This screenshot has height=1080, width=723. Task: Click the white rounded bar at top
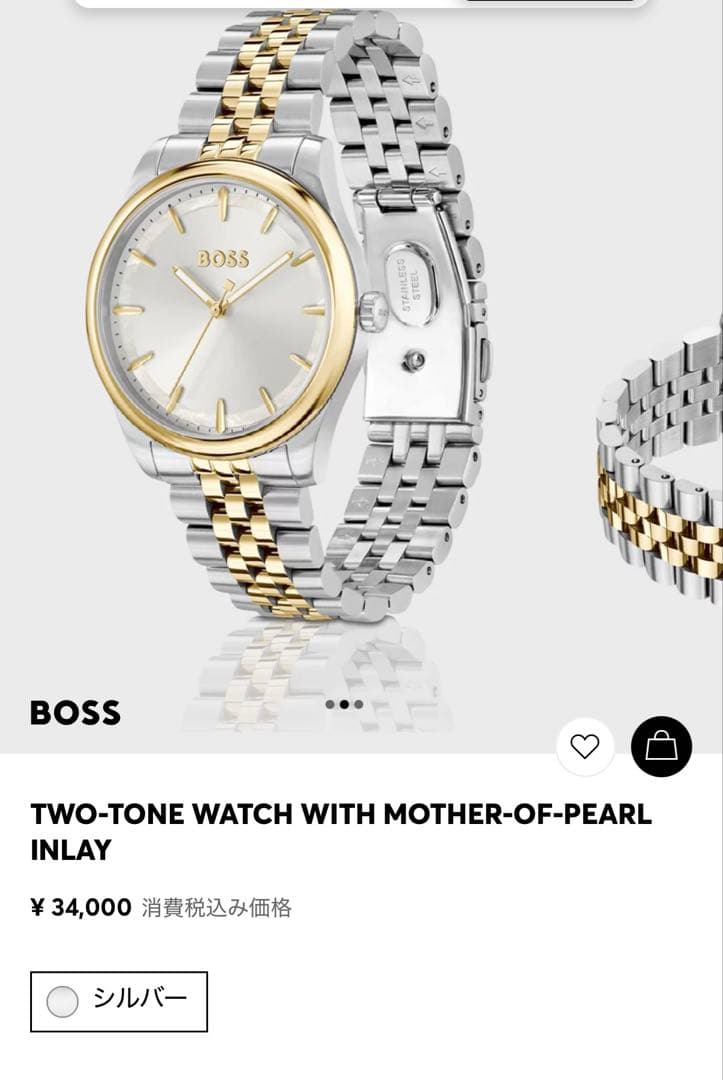click(x=362, y=3)
